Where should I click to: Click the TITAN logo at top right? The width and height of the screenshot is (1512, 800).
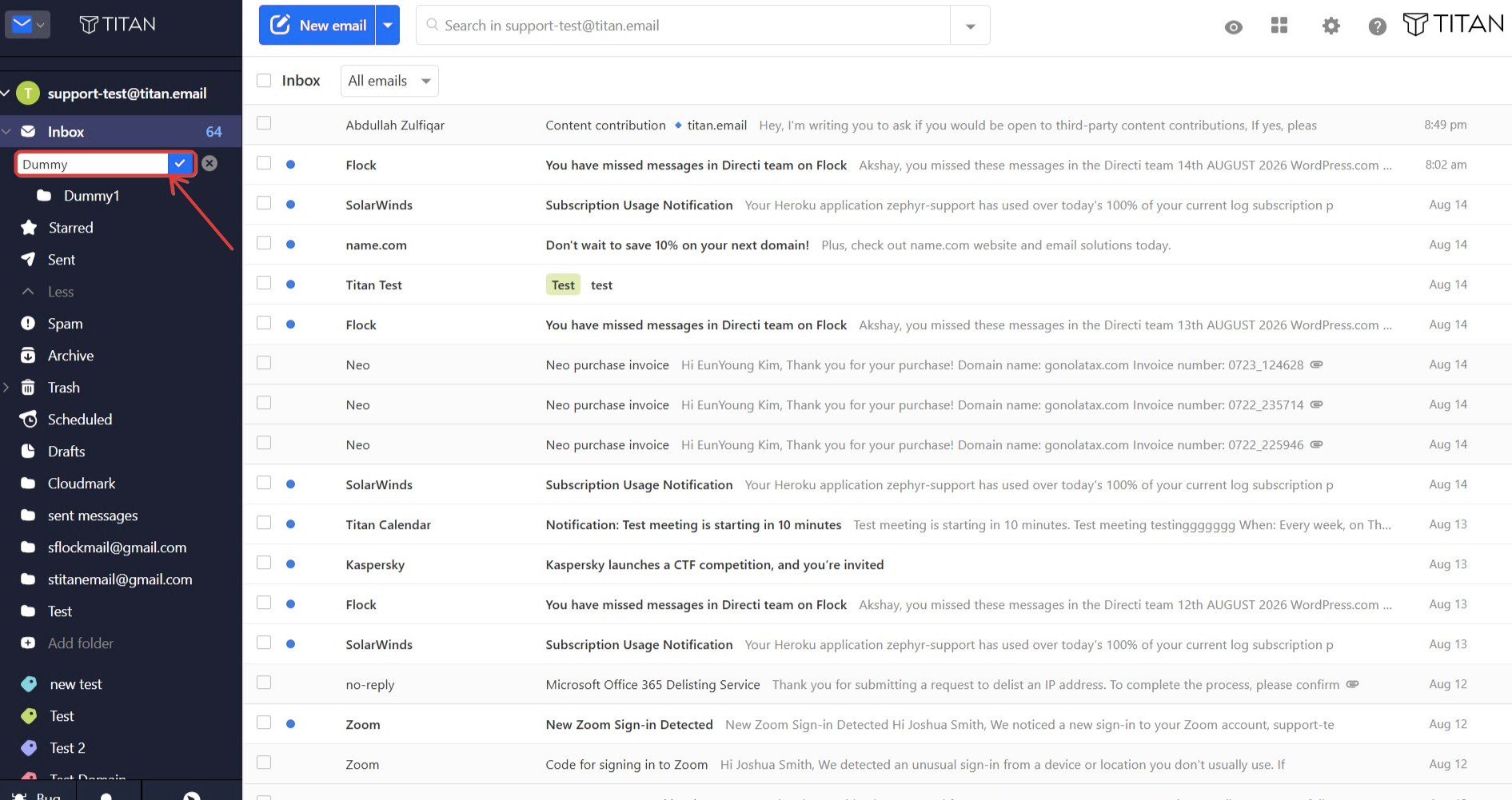1454,25
